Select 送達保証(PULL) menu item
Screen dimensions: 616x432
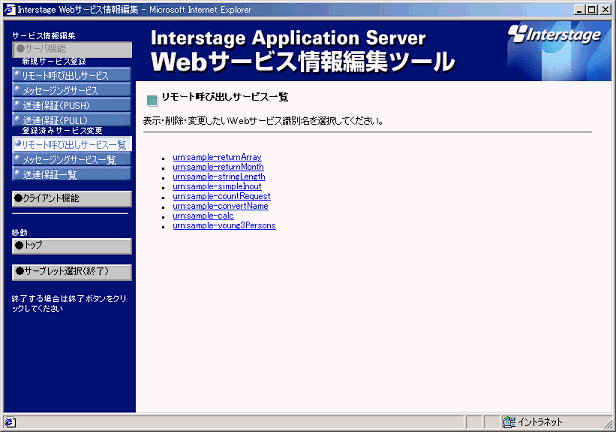72,120
